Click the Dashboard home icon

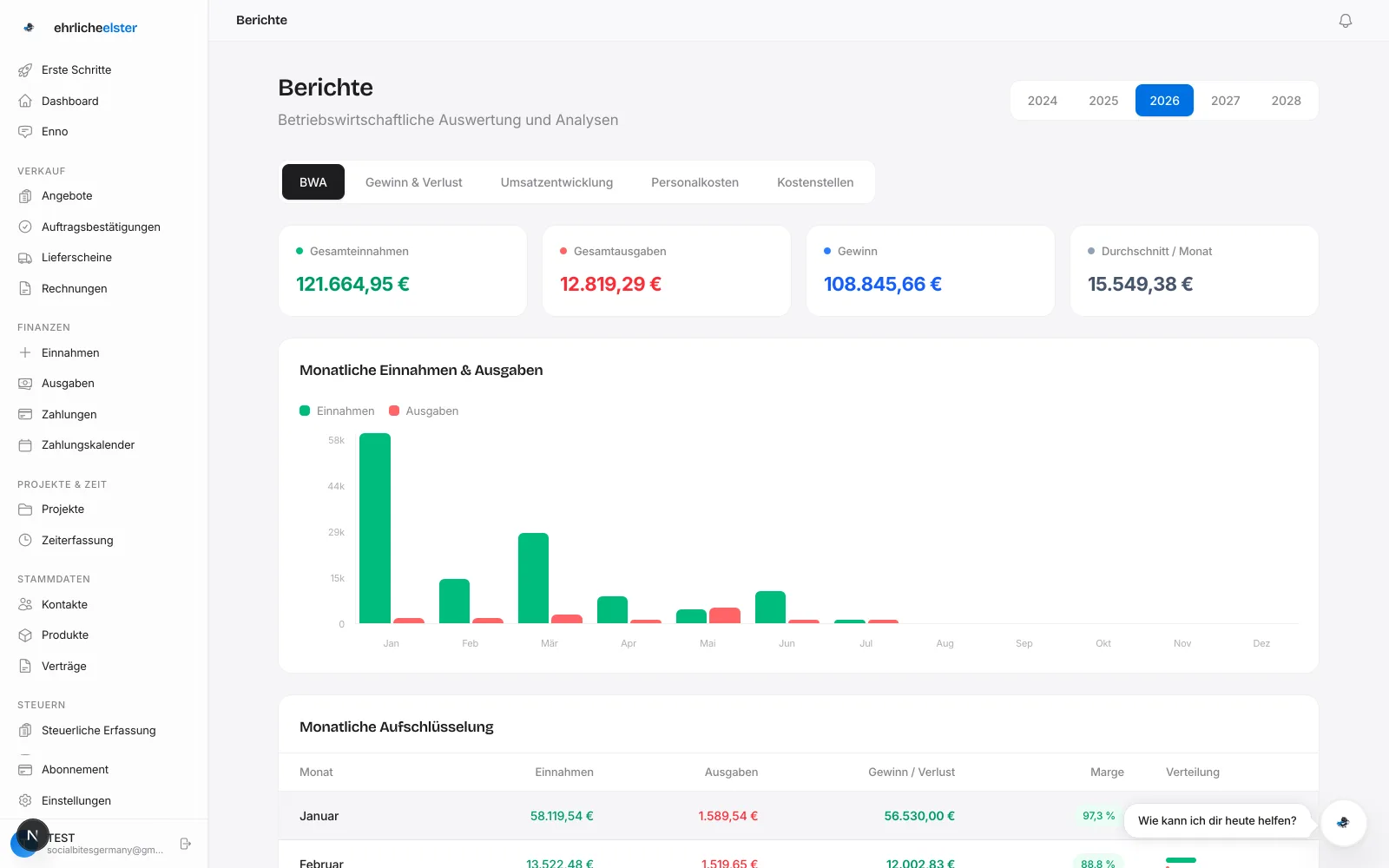(x=25, y=101)
